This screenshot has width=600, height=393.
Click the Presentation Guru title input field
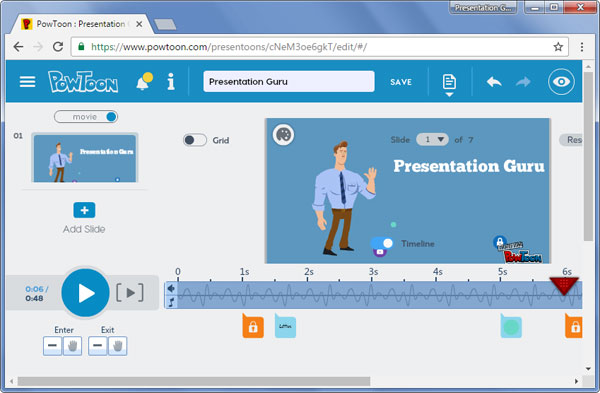(289, 82)
